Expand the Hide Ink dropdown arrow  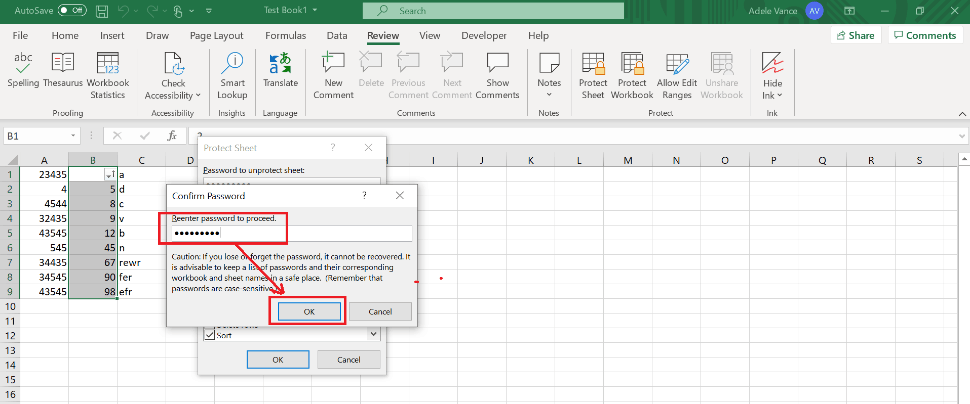click(779, 95)
